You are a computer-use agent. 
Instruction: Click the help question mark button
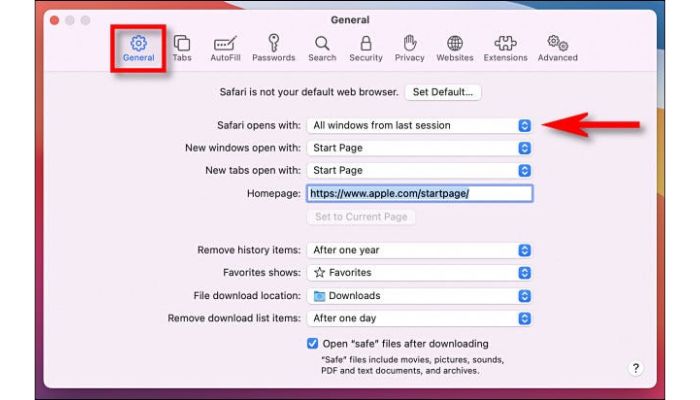636,368
